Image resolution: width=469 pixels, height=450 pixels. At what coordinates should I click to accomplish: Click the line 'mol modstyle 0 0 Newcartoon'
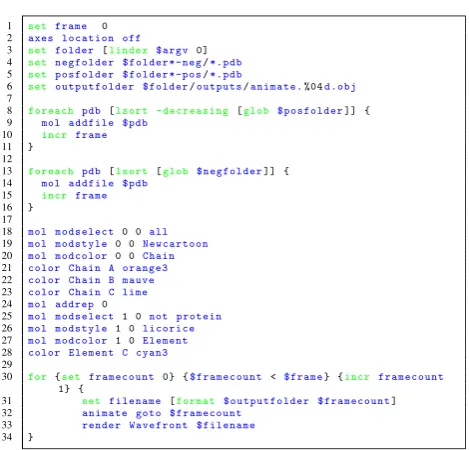tap(118, 244)
